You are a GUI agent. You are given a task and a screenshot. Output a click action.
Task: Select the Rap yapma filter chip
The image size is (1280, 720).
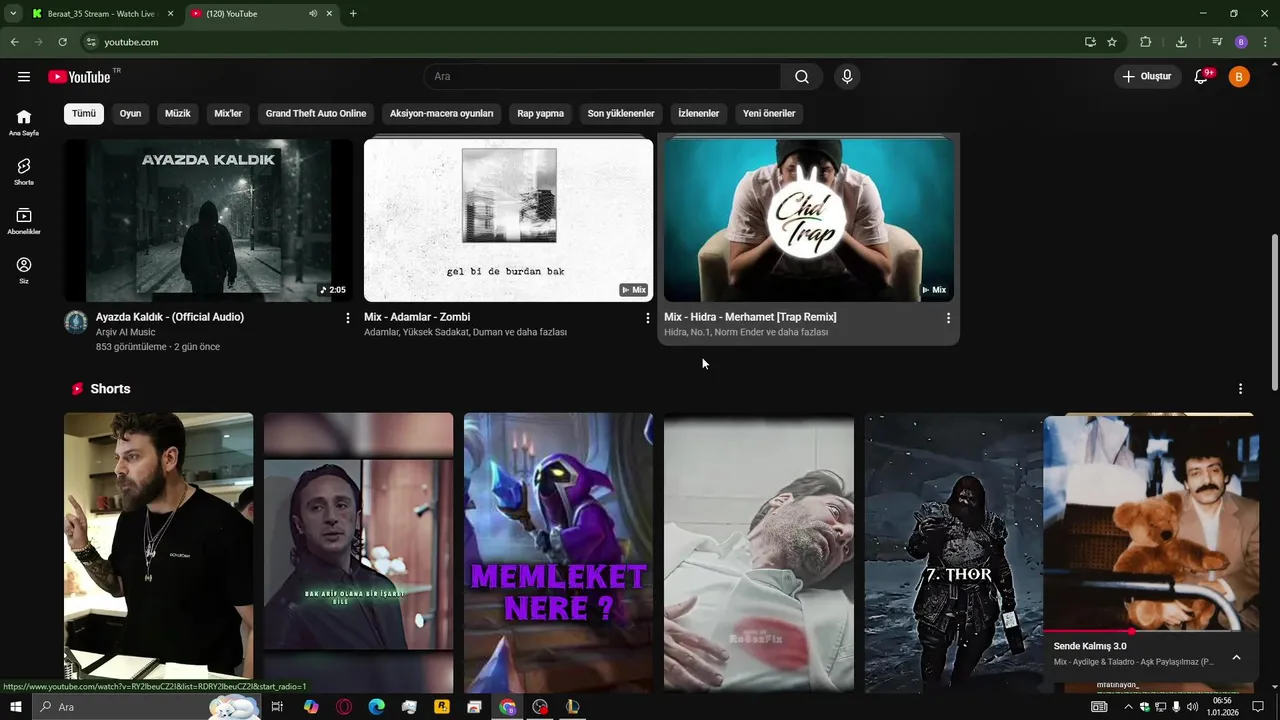pos(540,113)
